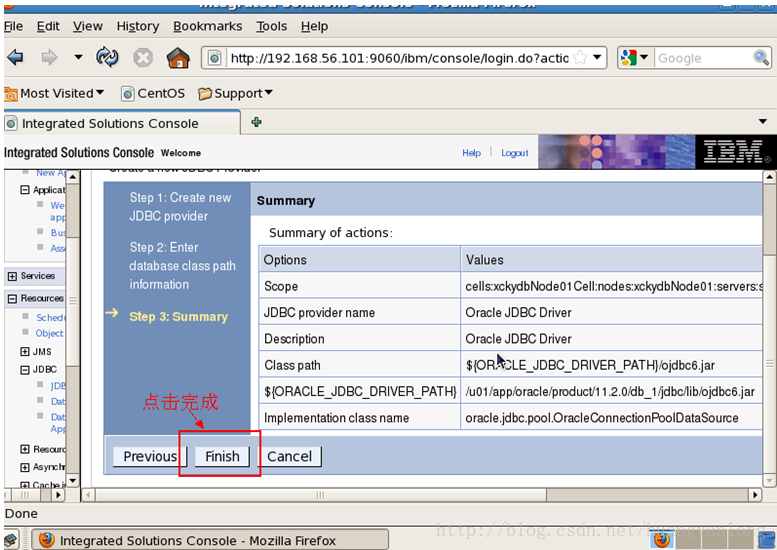Image resolution: width=777 pixels, height=550 pixels.
Task: Click the Finish button
Action: 222,456
